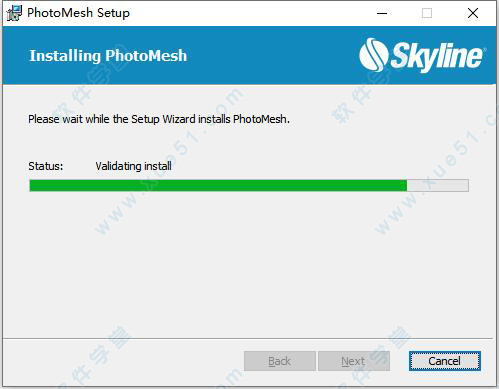Image resolution: width=499 pixels, height=389 pixels.
Task: Click the installer icon in title bar
Action: click(14, 13)
